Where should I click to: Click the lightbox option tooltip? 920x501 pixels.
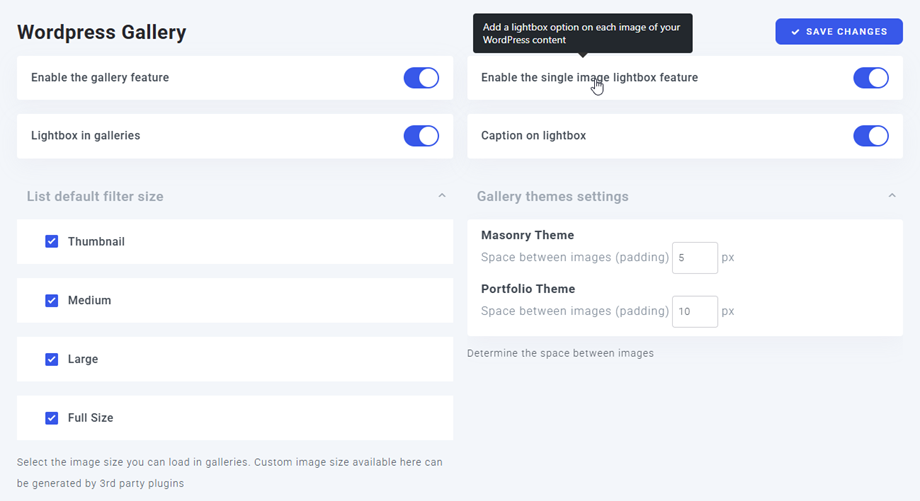point(583,33)
